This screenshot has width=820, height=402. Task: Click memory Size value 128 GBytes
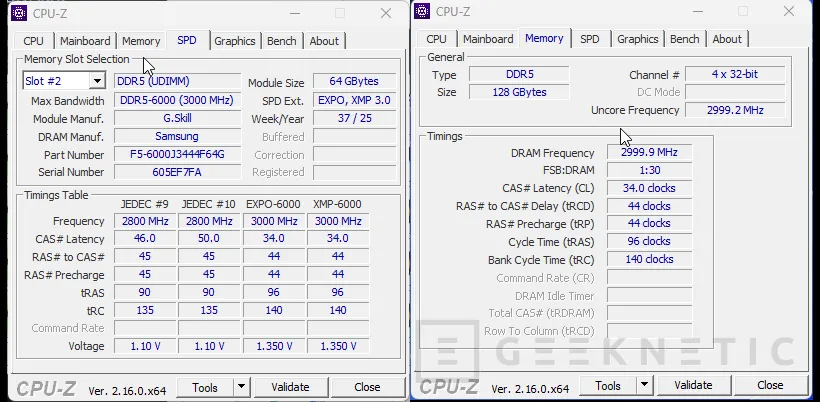coord(519,92)
